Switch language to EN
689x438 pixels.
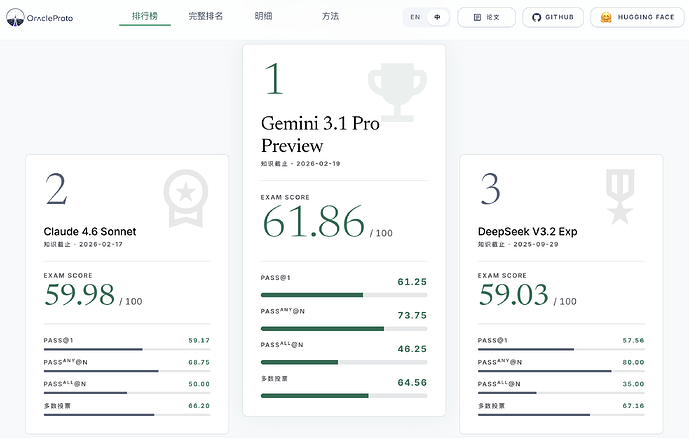point(415,17)
